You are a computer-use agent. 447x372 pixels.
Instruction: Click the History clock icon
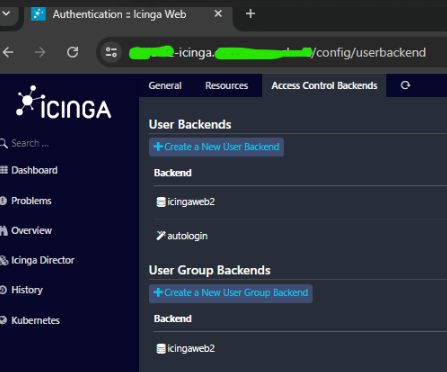[3, 290]
